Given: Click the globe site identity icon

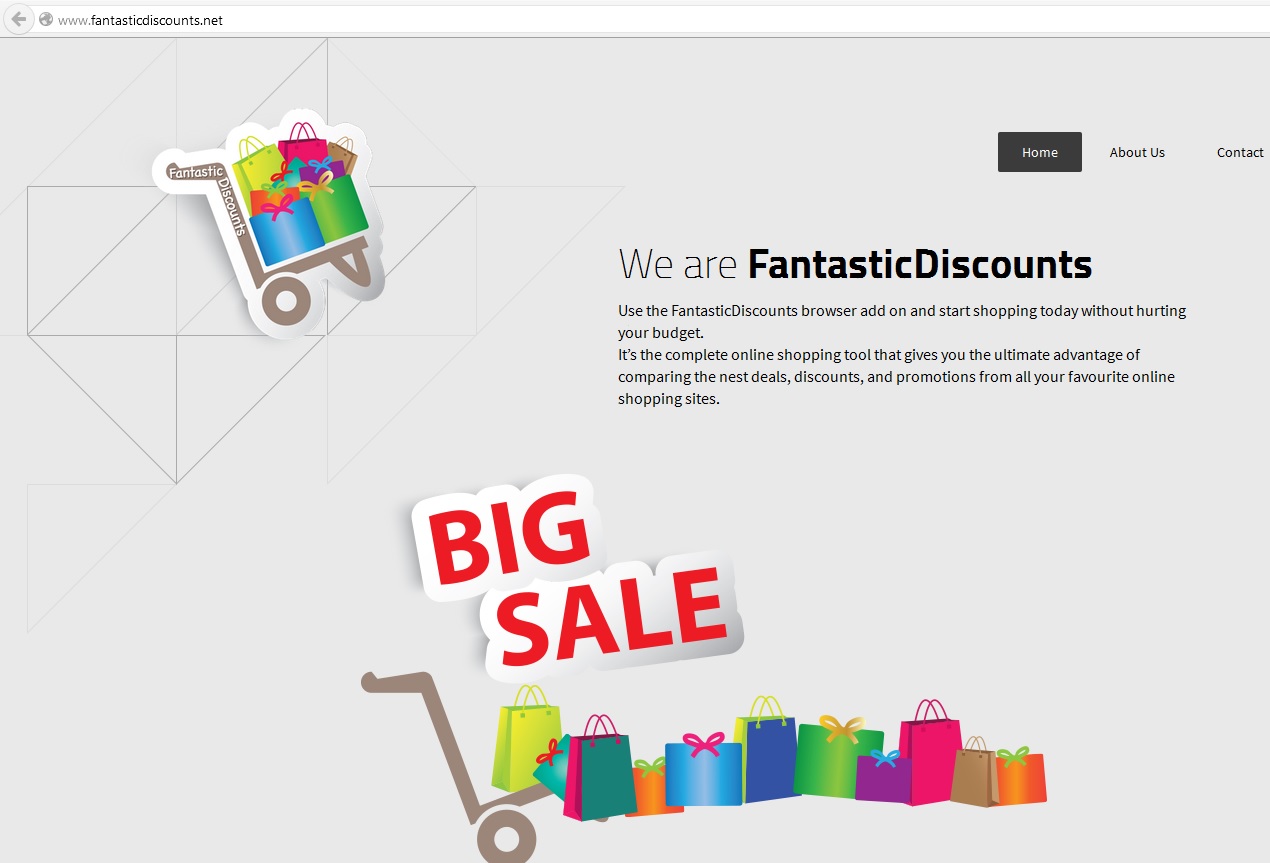Looking at the screenshot, I should pyautogui.click(x=46, y=20).
